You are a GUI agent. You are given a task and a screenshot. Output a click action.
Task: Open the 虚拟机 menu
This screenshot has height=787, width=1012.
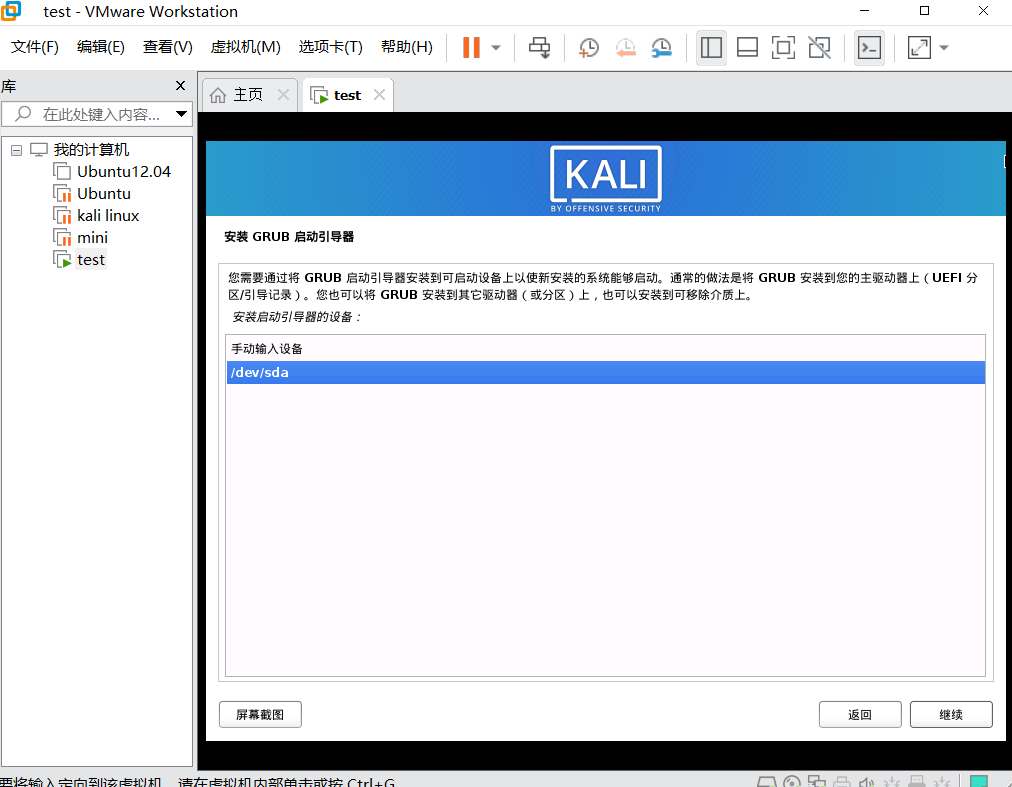tap(245, 46)
